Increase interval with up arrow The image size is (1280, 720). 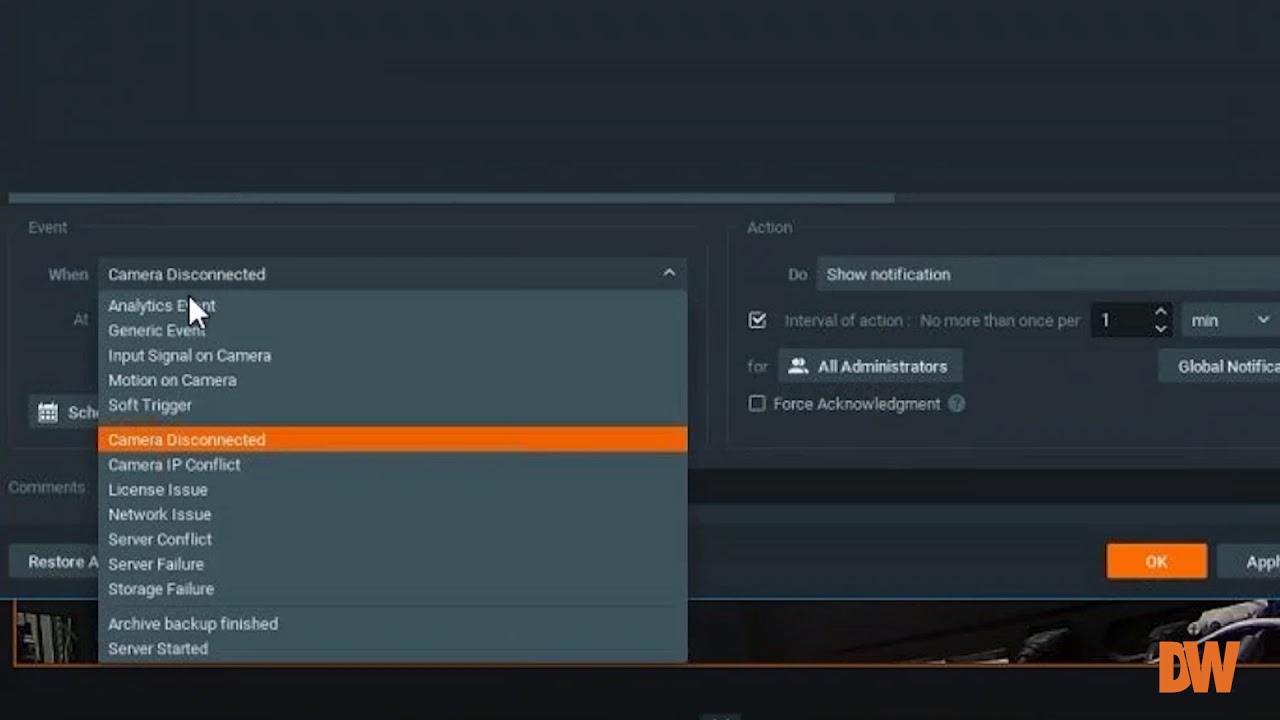(1160, 312)
